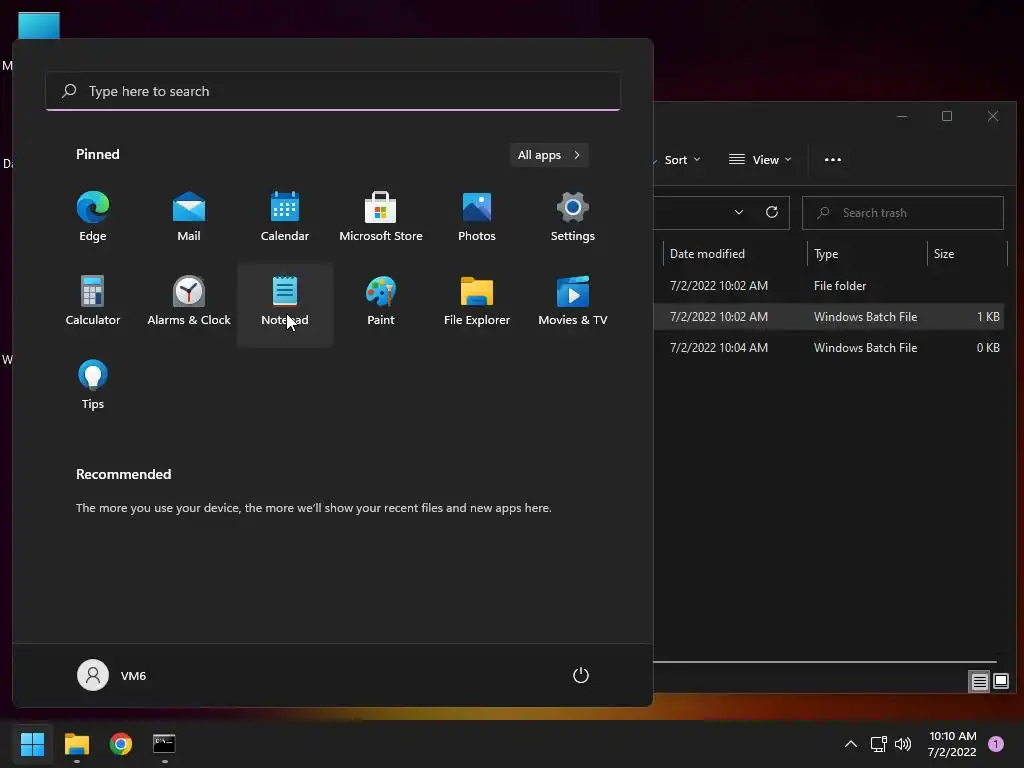Open Notepad from Start menu
Viewport: 1024px width, 768px height.
(x=285, y=304)
